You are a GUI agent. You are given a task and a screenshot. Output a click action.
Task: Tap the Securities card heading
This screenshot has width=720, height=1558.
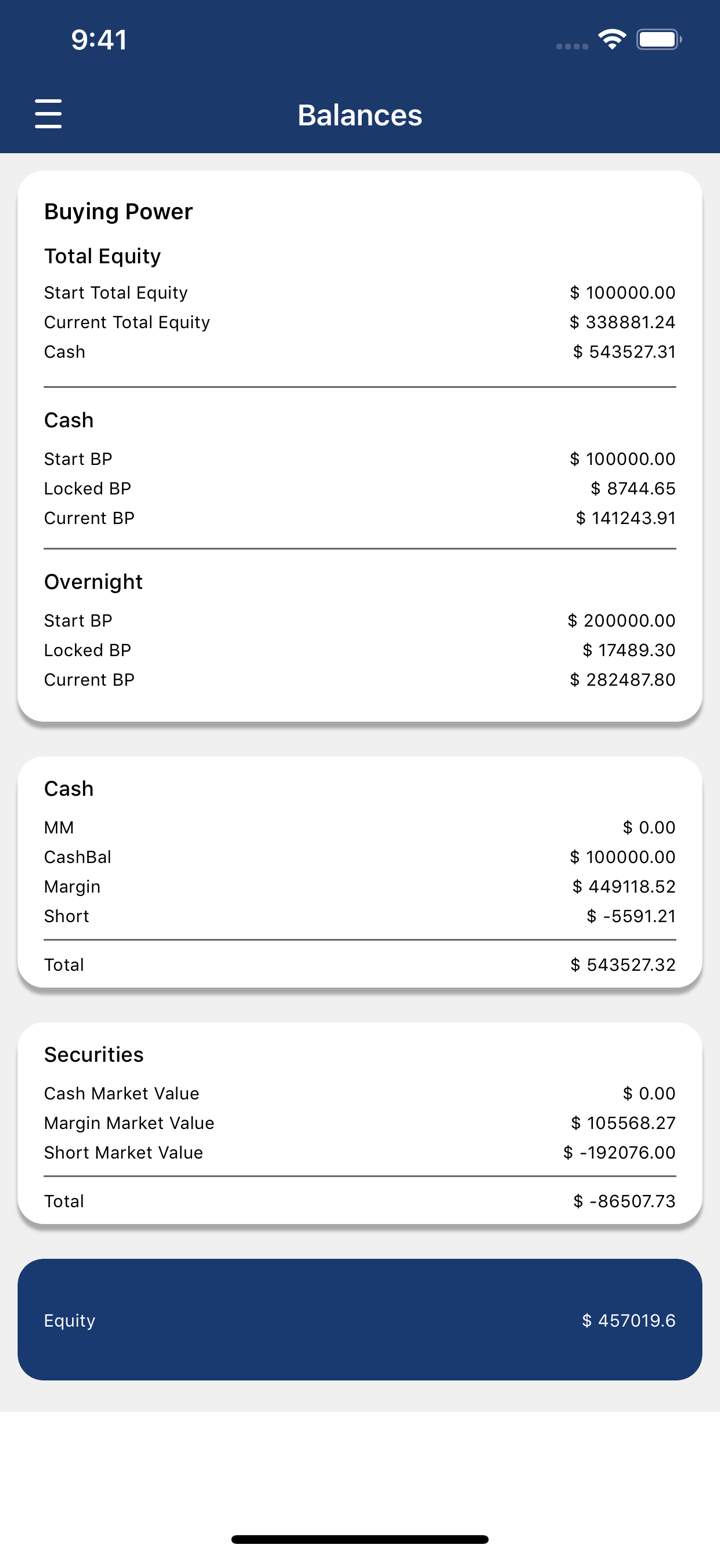pos(94,1055)
